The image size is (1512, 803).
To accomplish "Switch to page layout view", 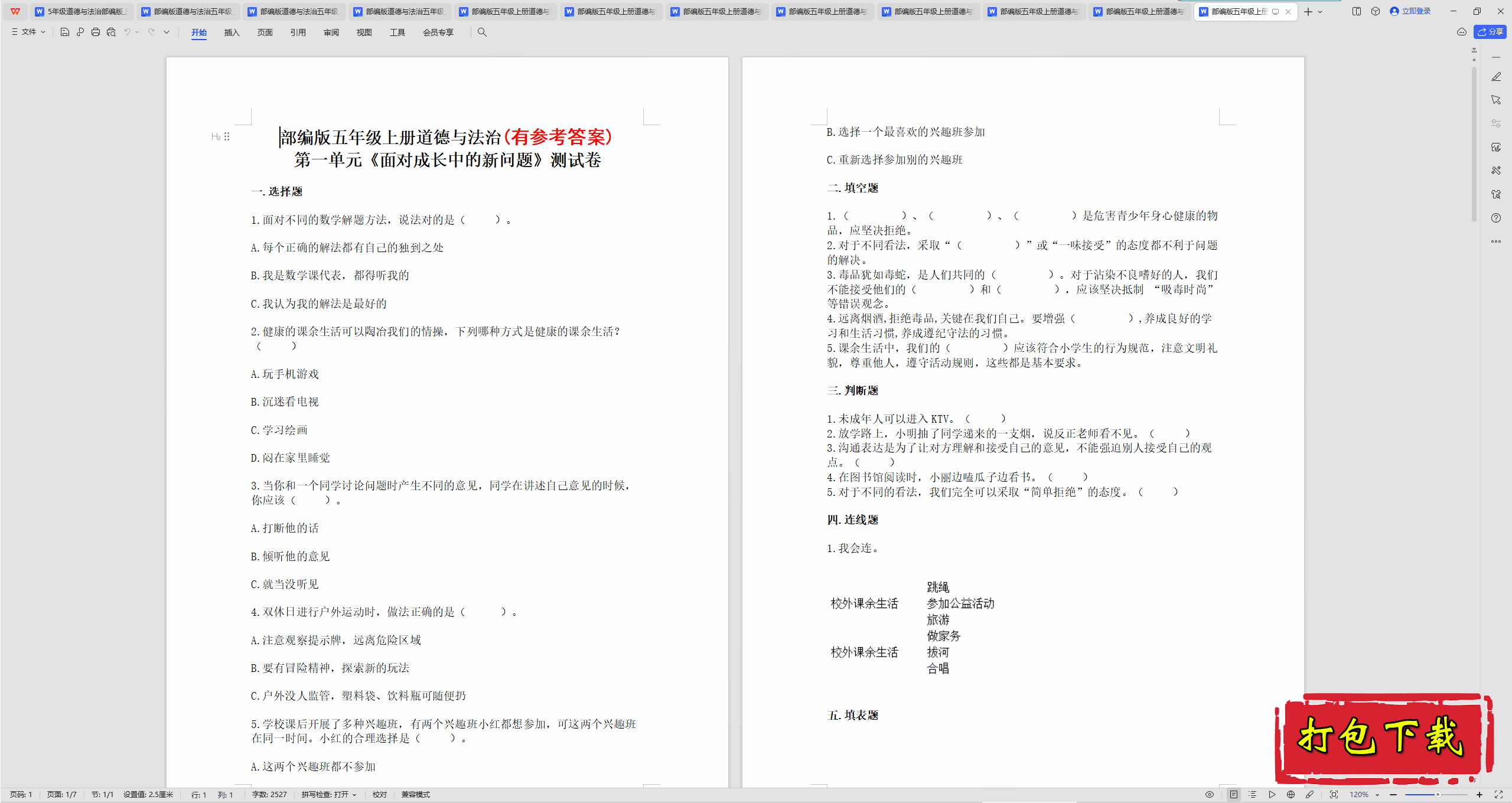I will [1234, 795].
